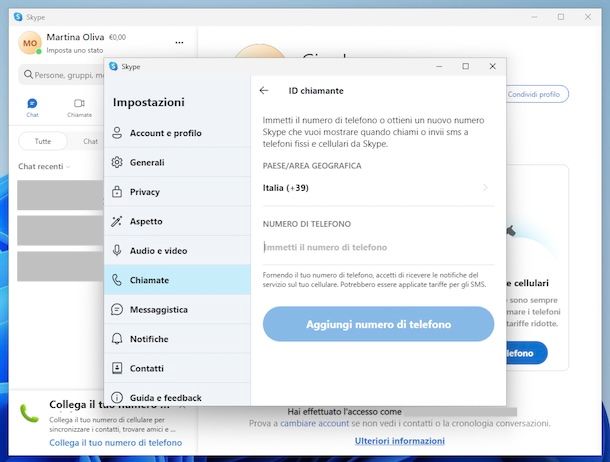Click the Audio e video microphone icon
This screenshot has height=462, width=610.
(117, 250)
